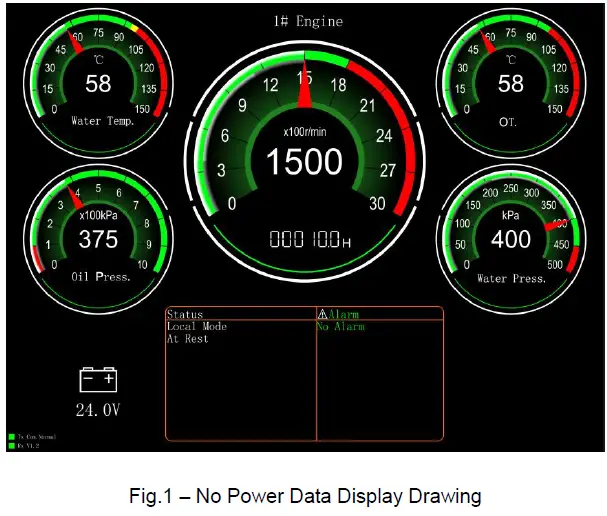Click the green Rx V1.2 indicator square

coord(12,446)
